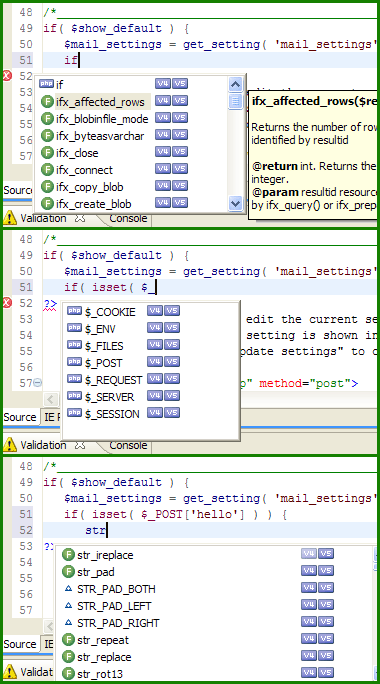The image size is (380, 684).
Task: Click the scrollbar thumb beside ifx_affected_rows
Action: [235, 101]
